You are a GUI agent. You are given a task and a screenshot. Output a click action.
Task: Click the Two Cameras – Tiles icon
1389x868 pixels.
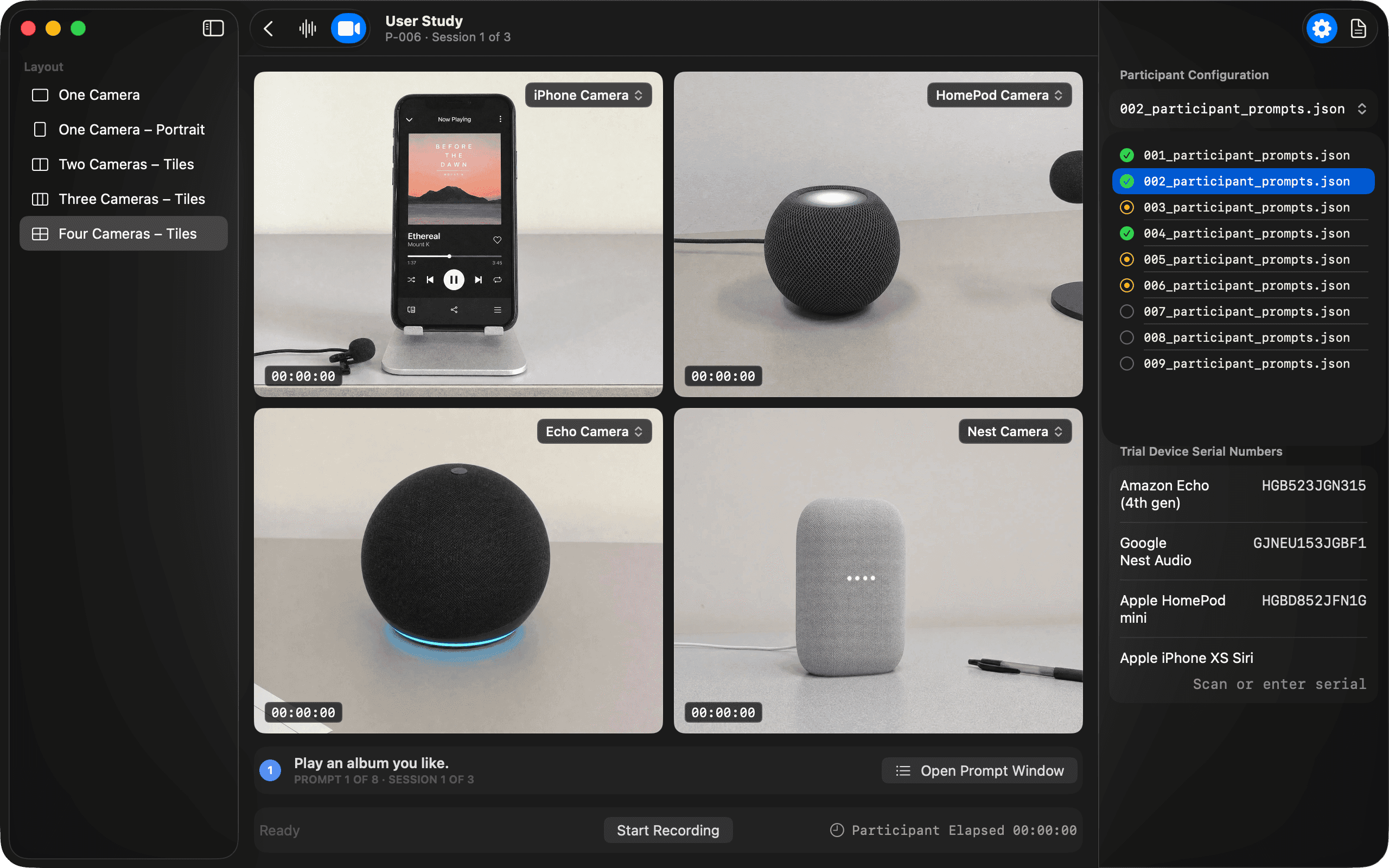40,164
